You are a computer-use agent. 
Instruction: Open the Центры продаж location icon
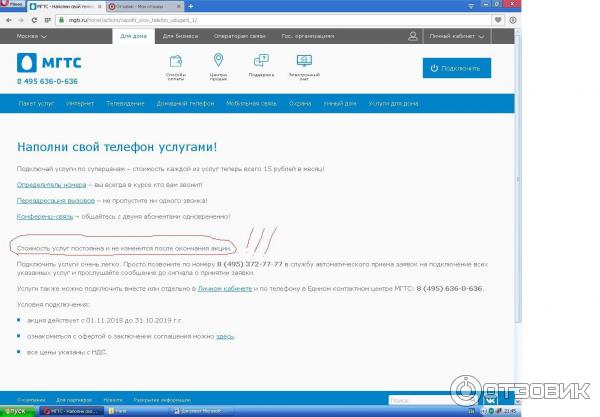coord(219,60)
